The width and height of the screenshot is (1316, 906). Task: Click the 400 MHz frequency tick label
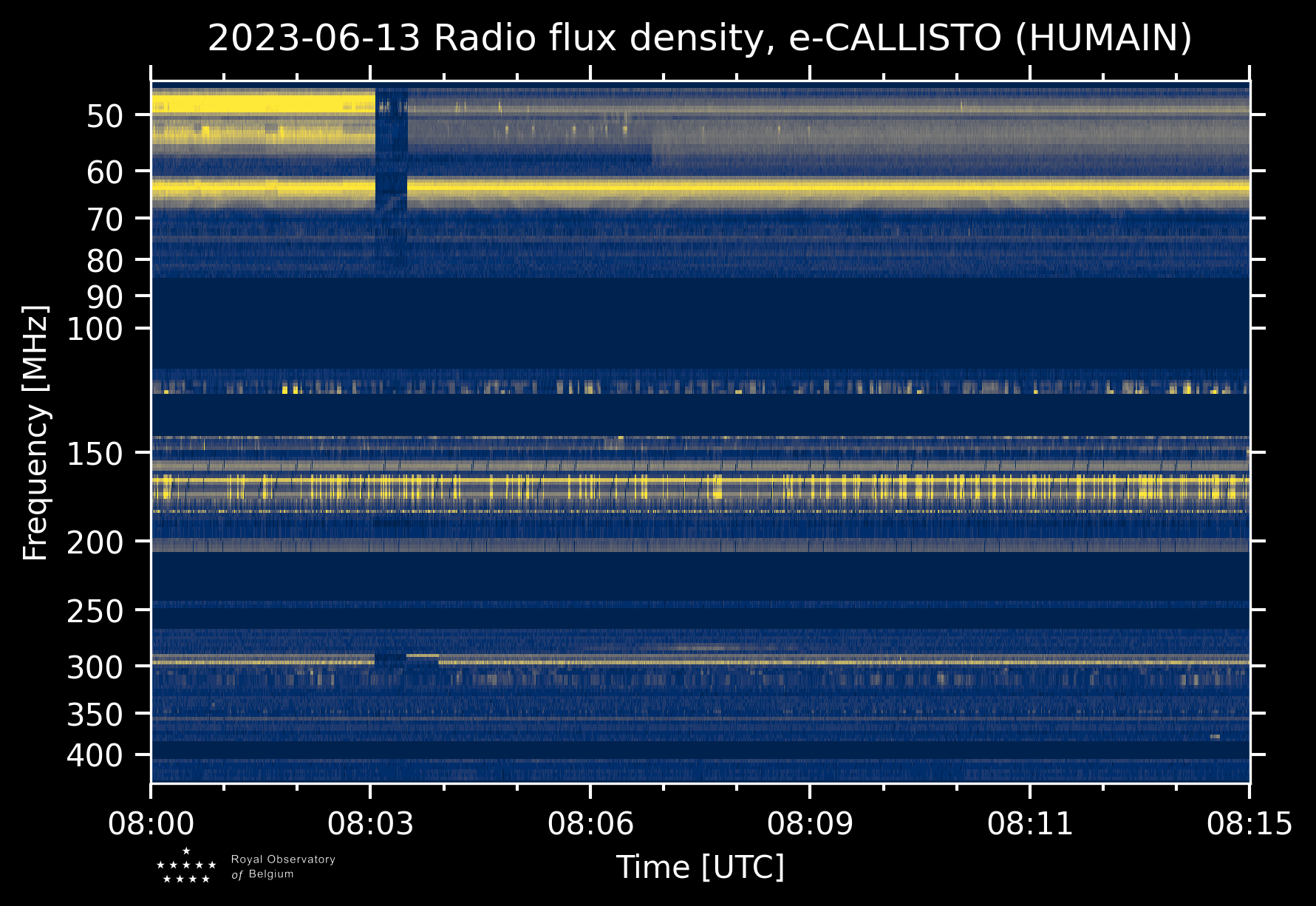(95, 756)
